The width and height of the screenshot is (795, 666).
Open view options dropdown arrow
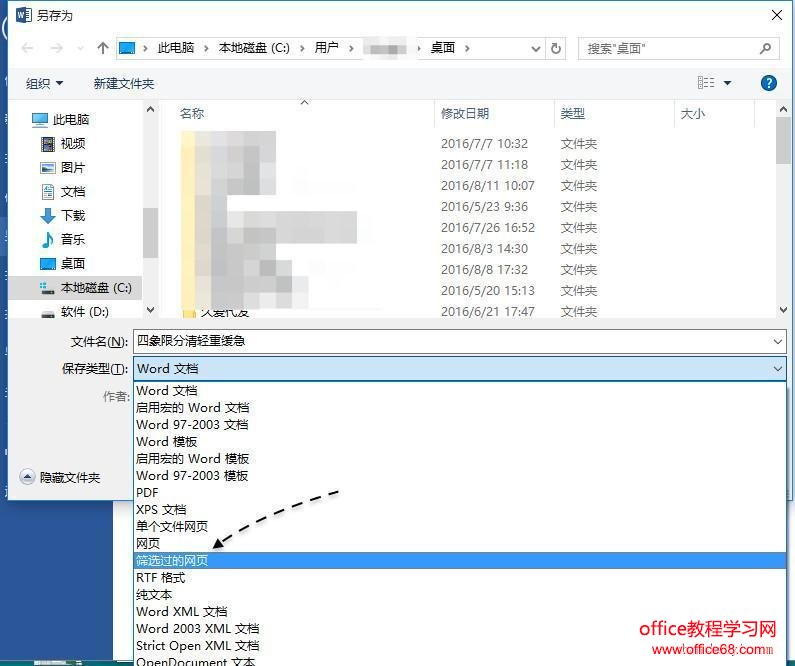pyautogui.click(x=727, y=83)
